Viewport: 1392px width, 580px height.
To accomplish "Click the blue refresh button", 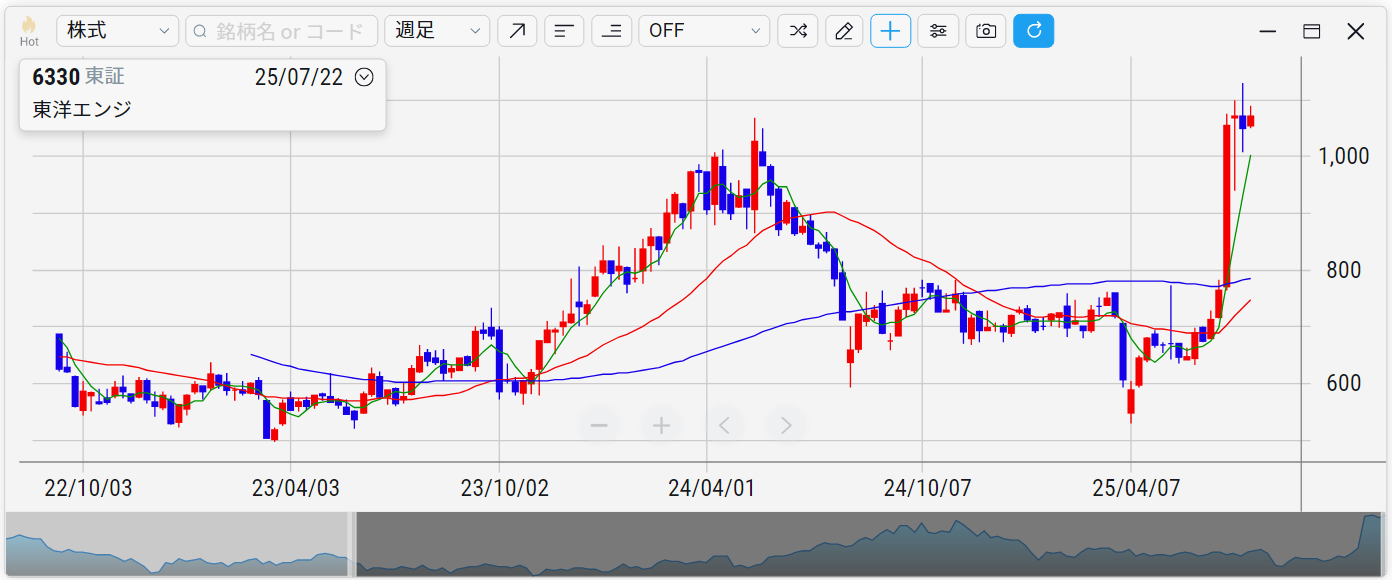I will [1033, 31].
